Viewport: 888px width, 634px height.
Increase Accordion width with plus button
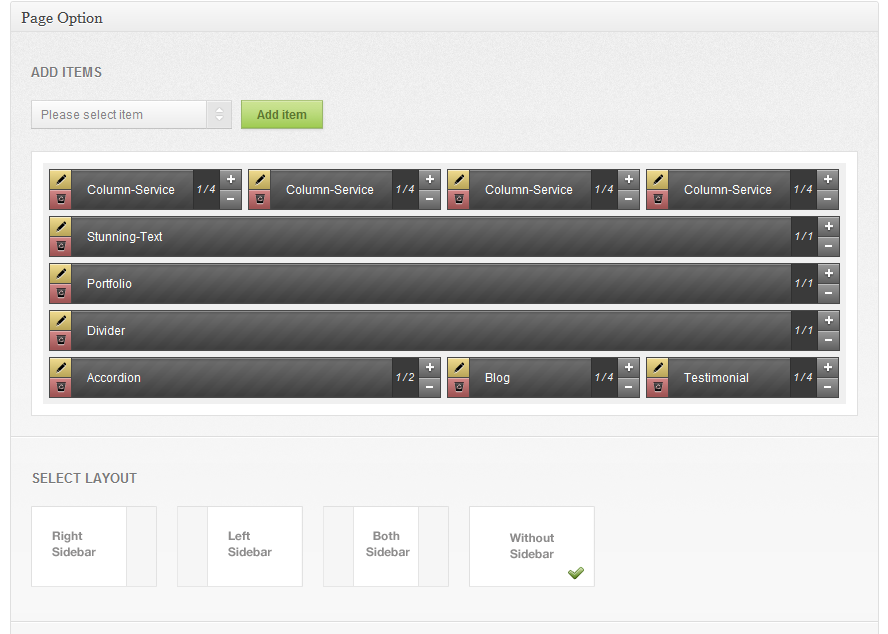[429, 367]
